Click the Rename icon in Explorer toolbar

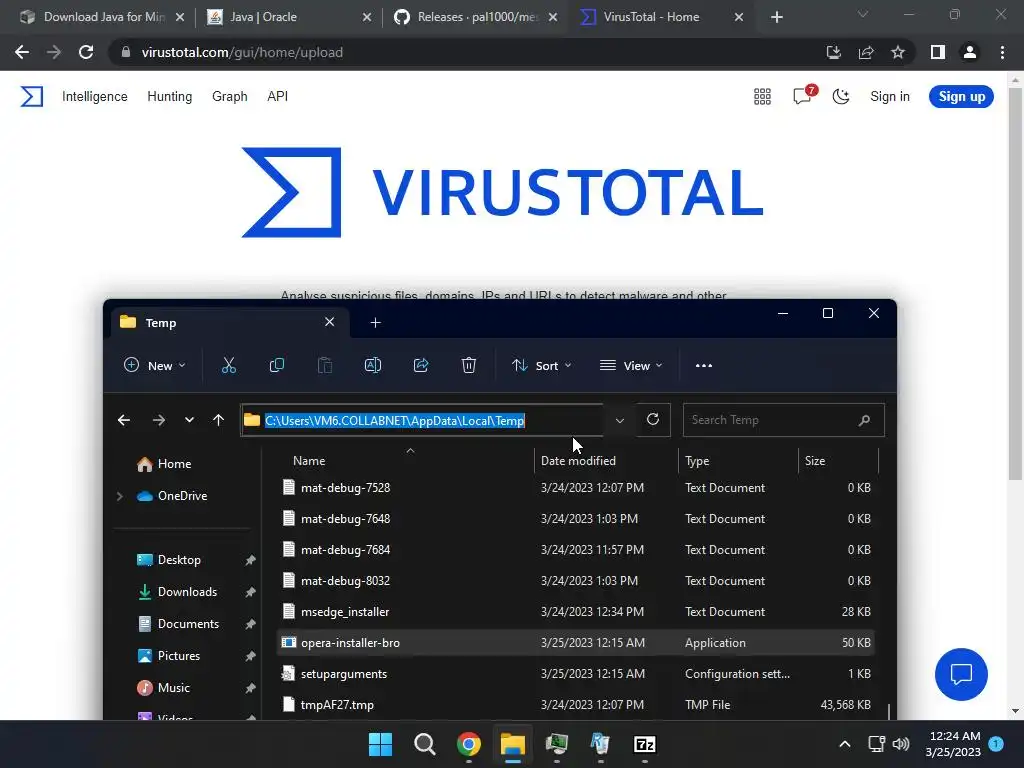[x=373, y=366]
